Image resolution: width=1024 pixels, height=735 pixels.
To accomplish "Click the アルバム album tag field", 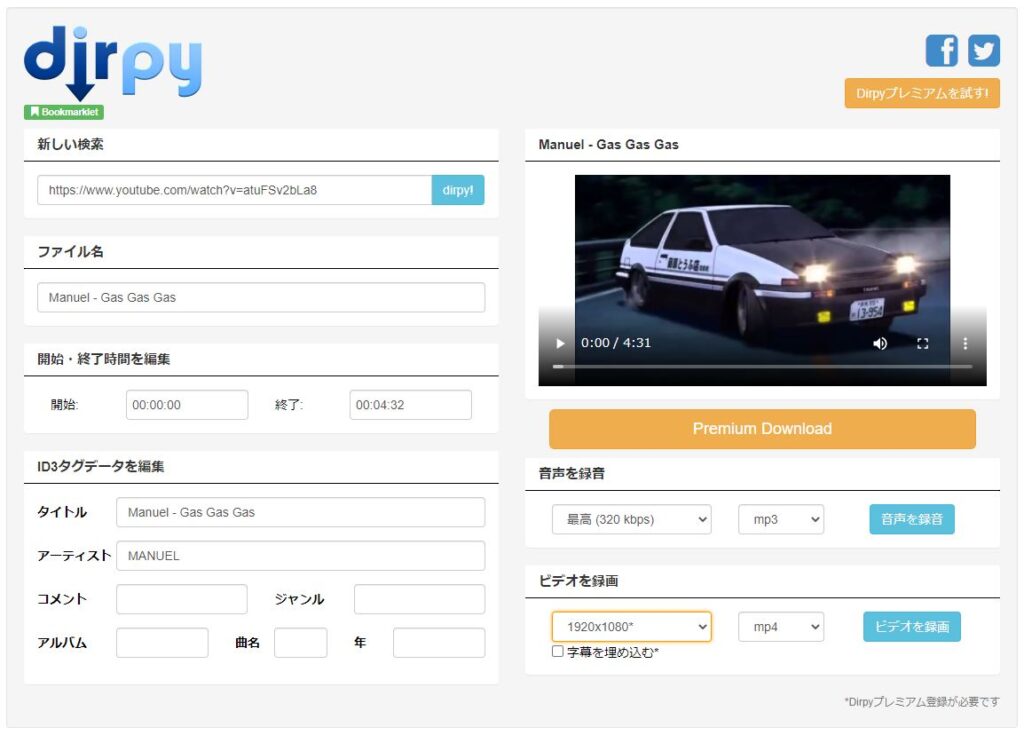I will (x=162, y=643).
